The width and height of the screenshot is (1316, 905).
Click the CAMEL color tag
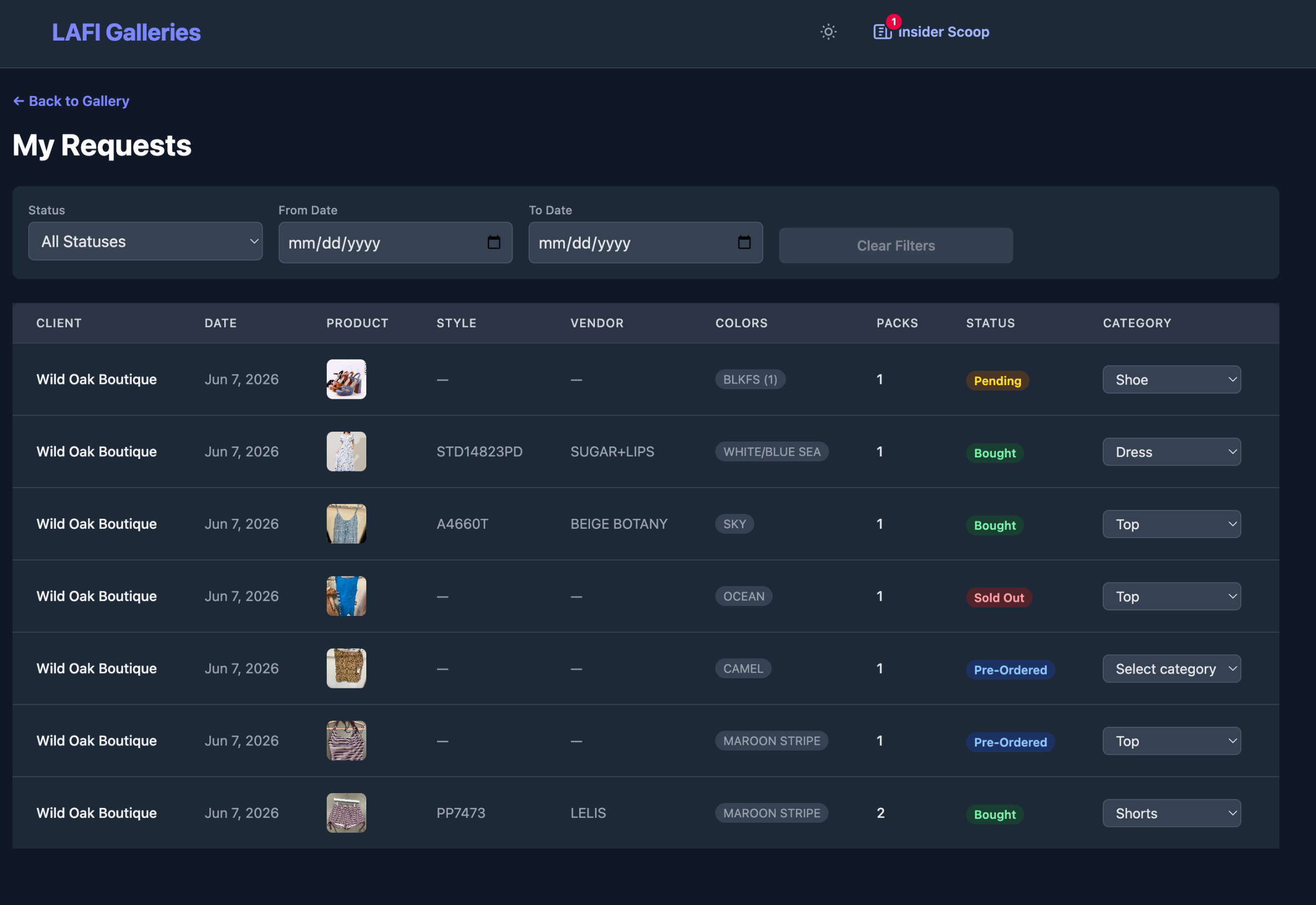pos(743,669)
